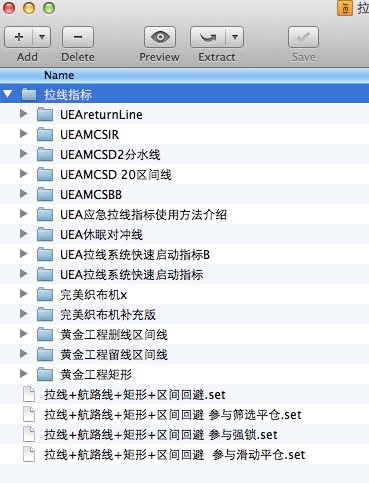Select the UEAMCSD 20区间线 row text
Screen dimensions: 369x483
[x=116, y=175]
